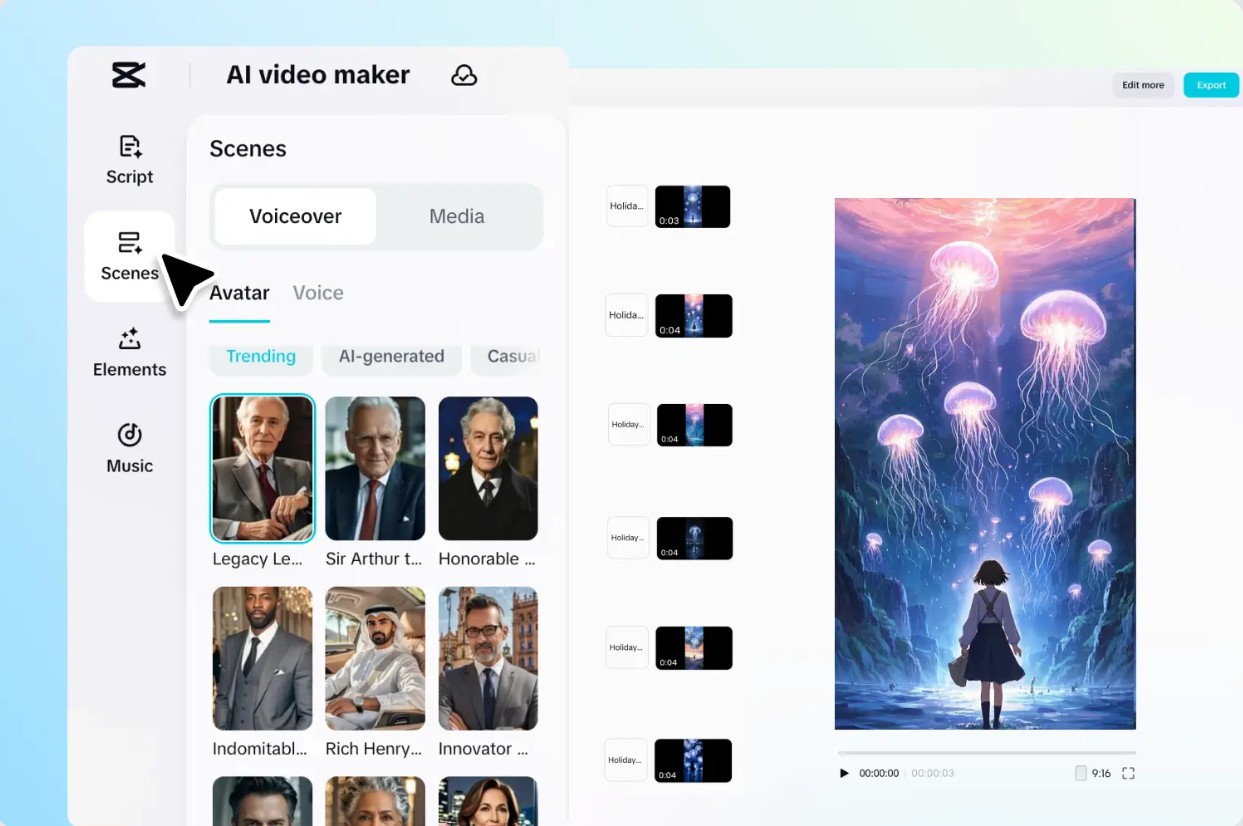
Task: Switch to the Voiceover toggle option
Action: pos(295,216)
